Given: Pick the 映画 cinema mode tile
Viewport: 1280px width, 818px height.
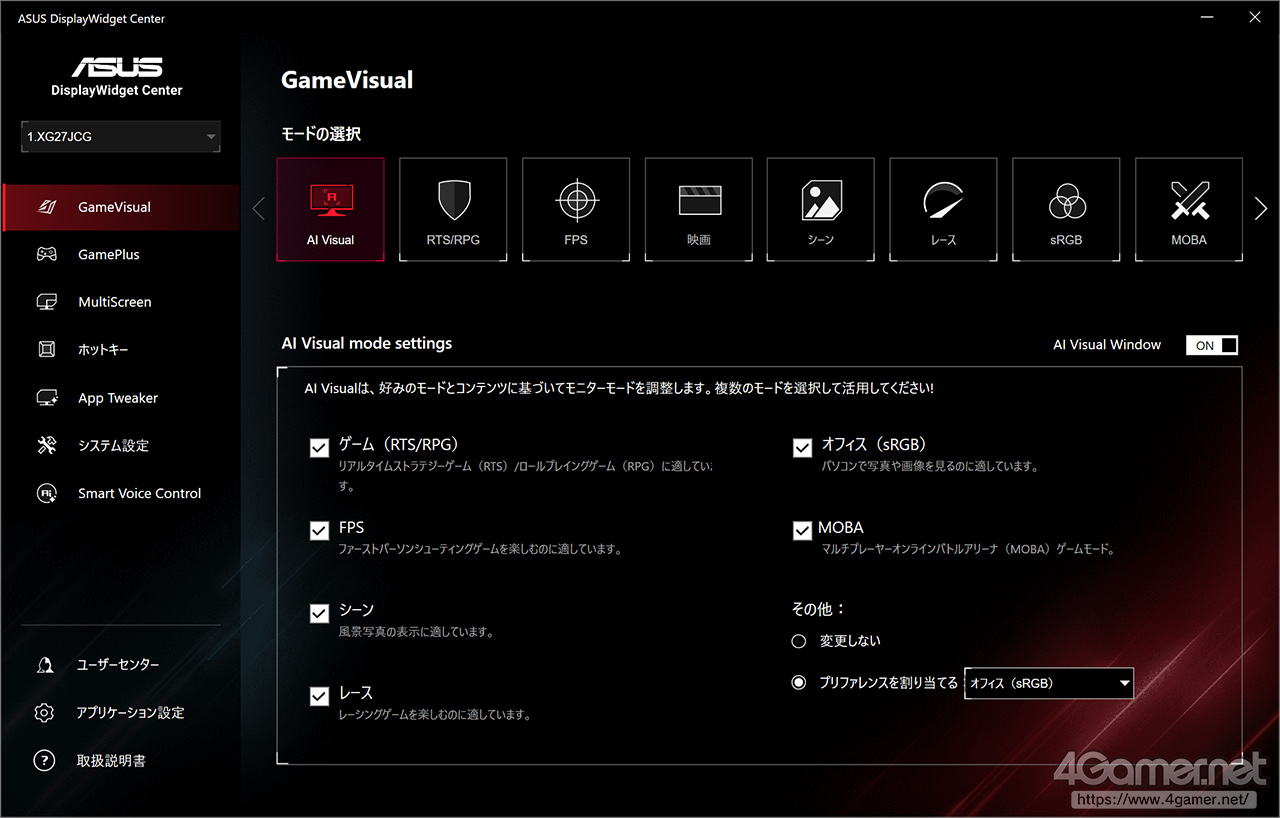Looking at the screenshot, I should 698,209.
